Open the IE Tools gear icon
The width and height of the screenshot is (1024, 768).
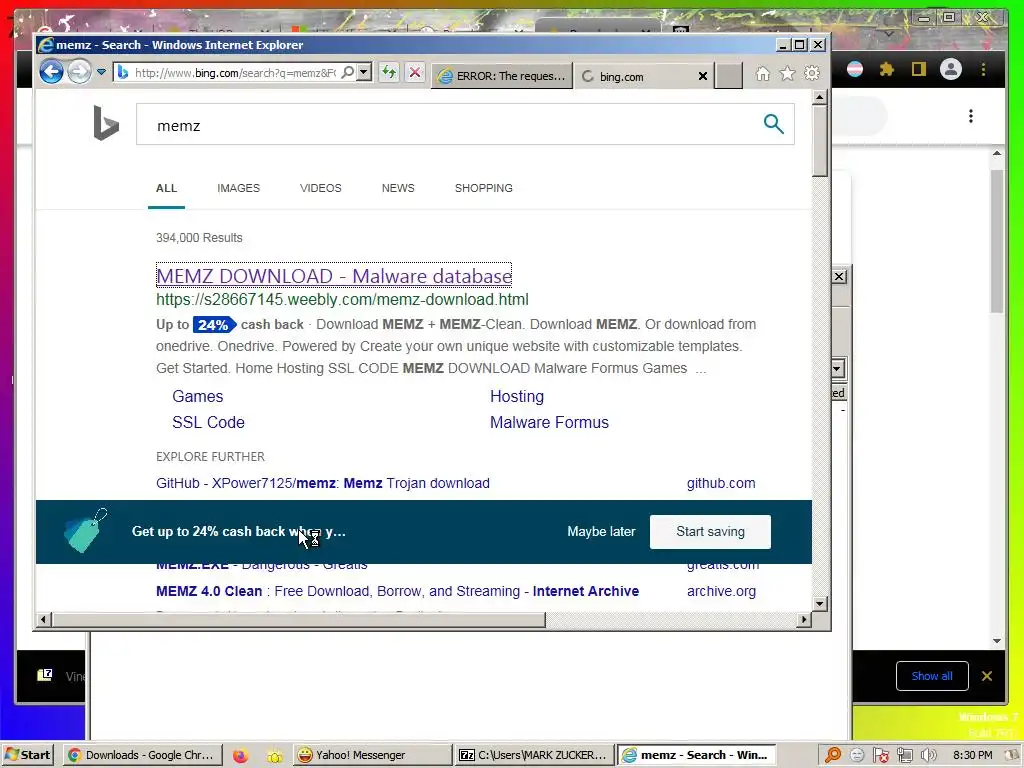pos(812,73)
